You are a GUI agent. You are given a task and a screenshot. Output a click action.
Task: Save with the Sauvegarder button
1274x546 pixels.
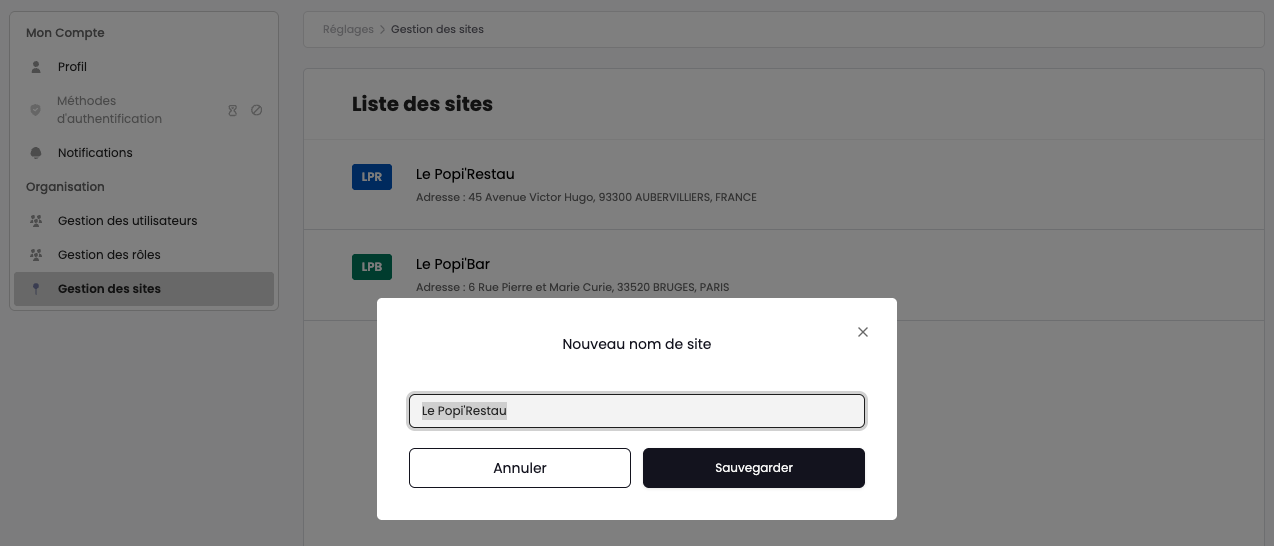(754, 468)
